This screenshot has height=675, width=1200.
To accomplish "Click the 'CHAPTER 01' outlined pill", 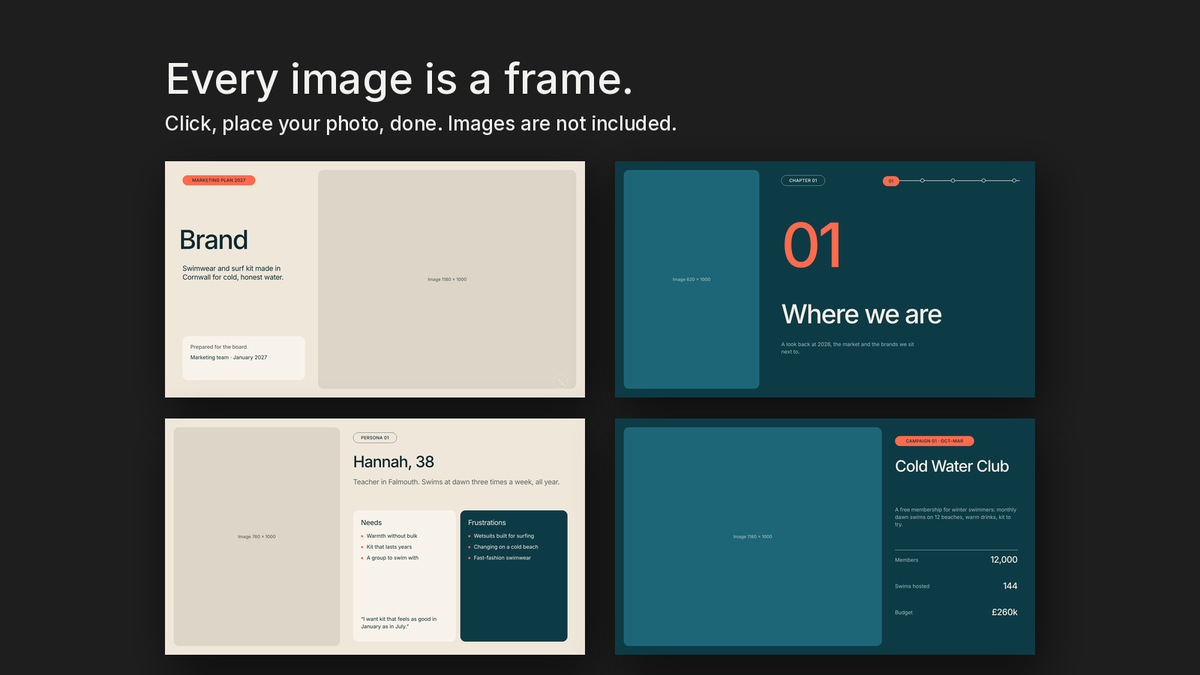I will click(803, 181).
